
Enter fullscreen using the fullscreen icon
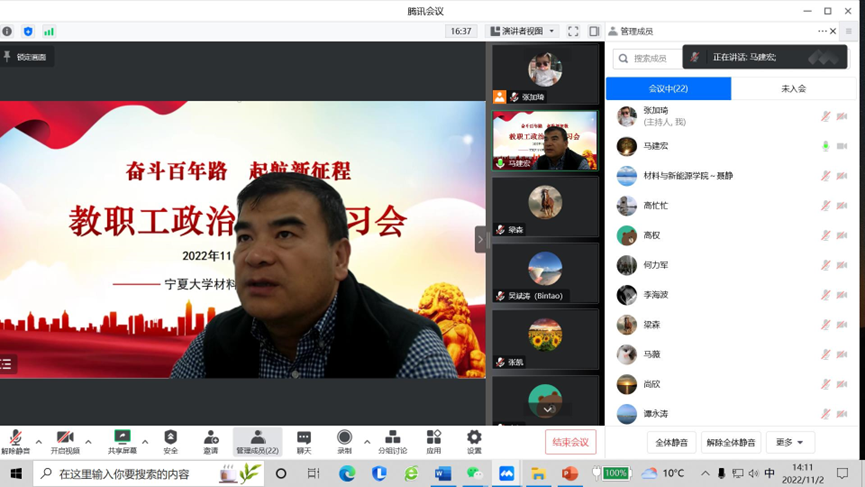pos(573,31)
